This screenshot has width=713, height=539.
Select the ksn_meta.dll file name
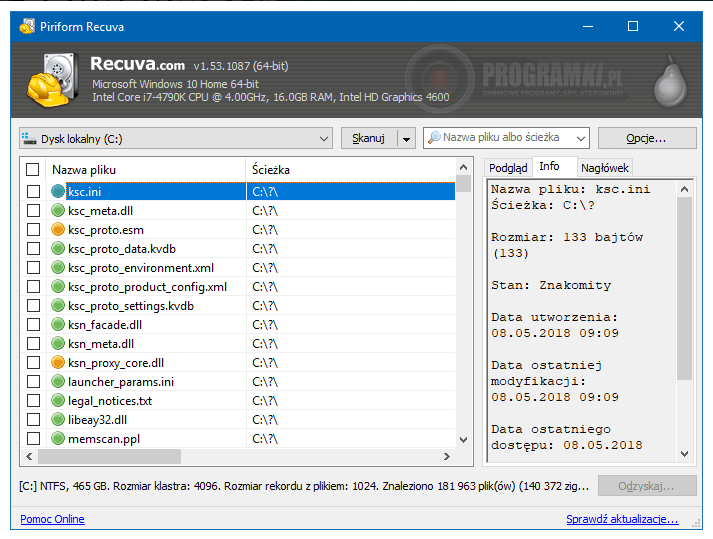coord(101,344)
